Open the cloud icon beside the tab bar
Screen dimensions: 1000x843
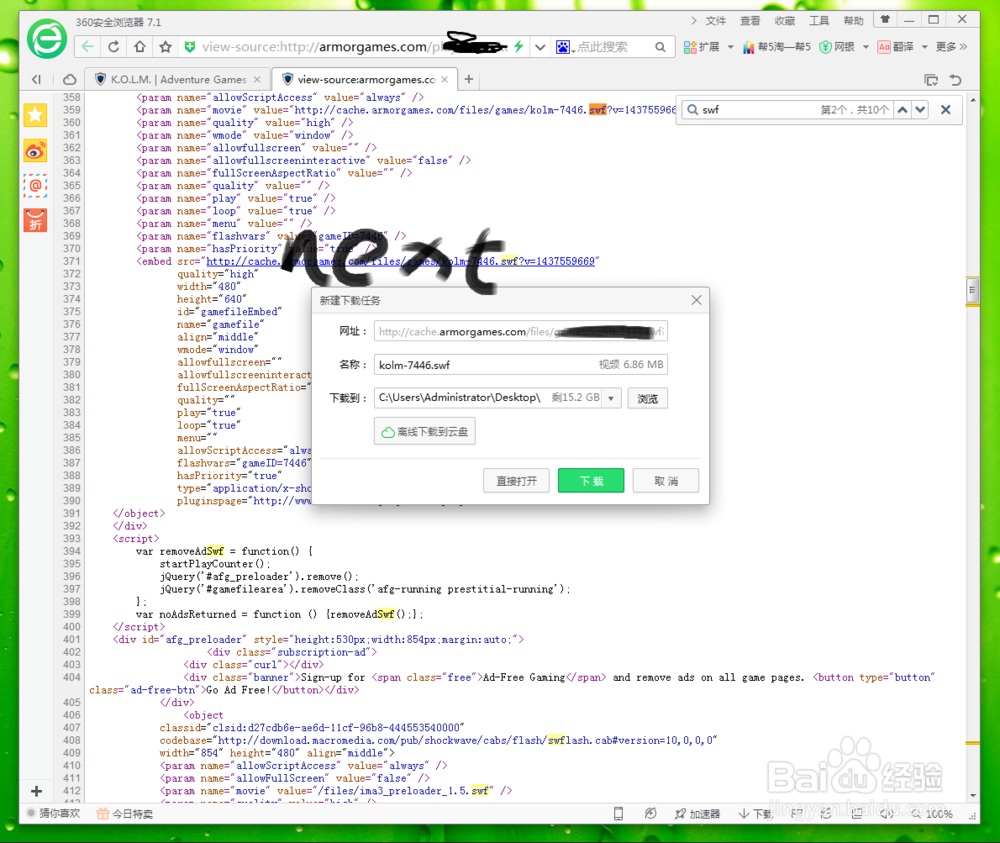click(70, 79)
